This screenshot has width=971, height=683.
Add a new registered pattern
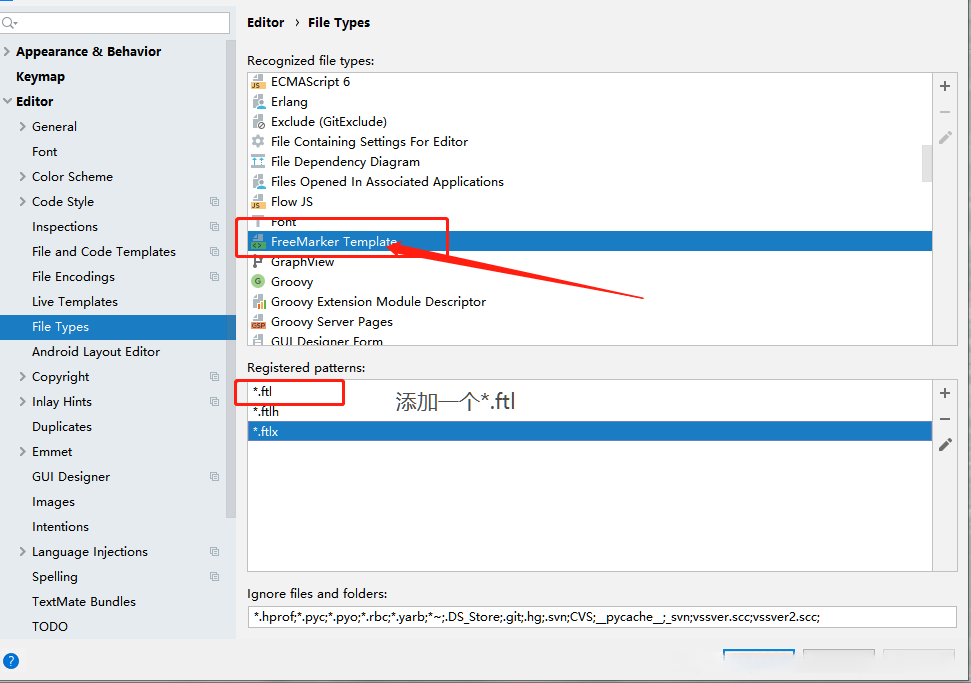(945, 393)
